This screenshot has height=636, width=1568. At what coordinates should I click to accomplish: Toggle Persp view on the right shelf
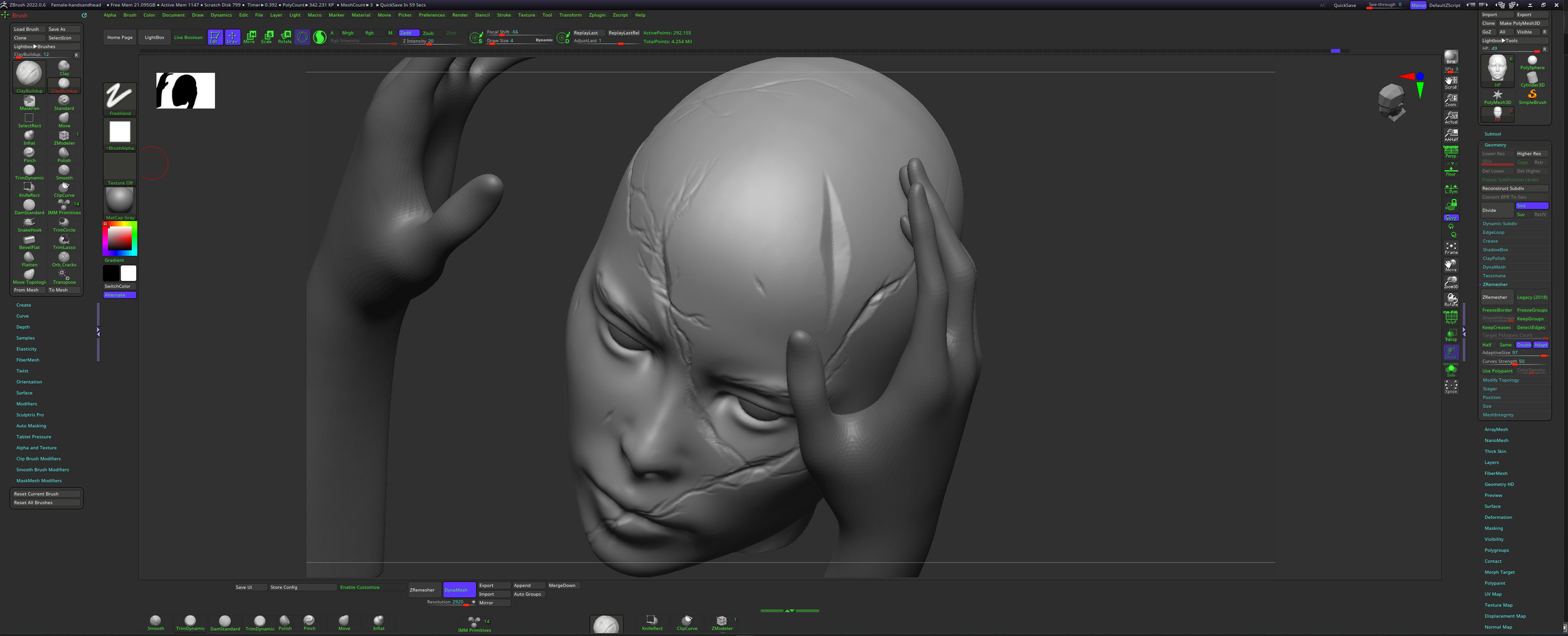click(1451, 152)
